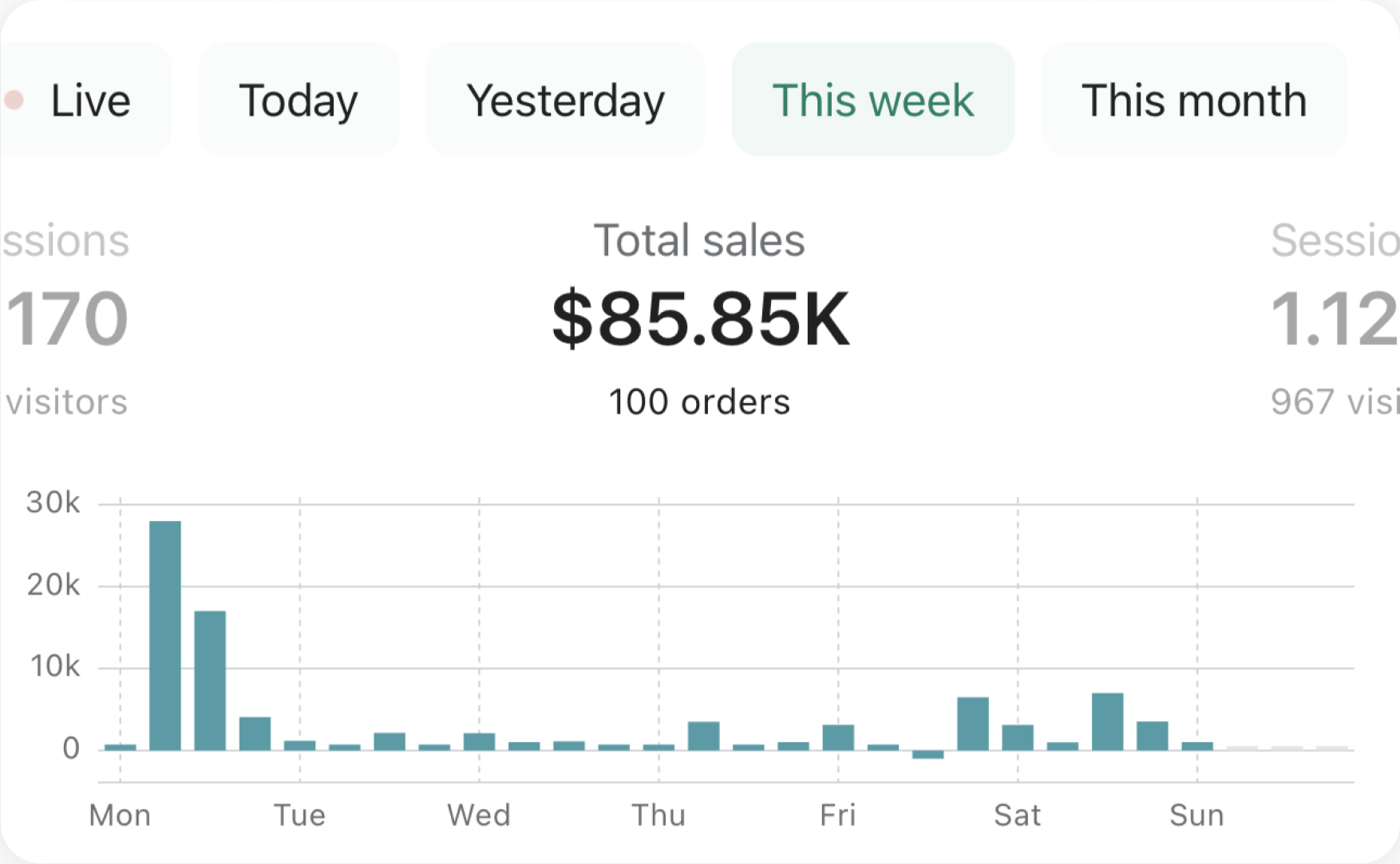This screenshot has width=1400, height=864.
Task: Switch to This month tab
Action: [x=1193, y=101]
